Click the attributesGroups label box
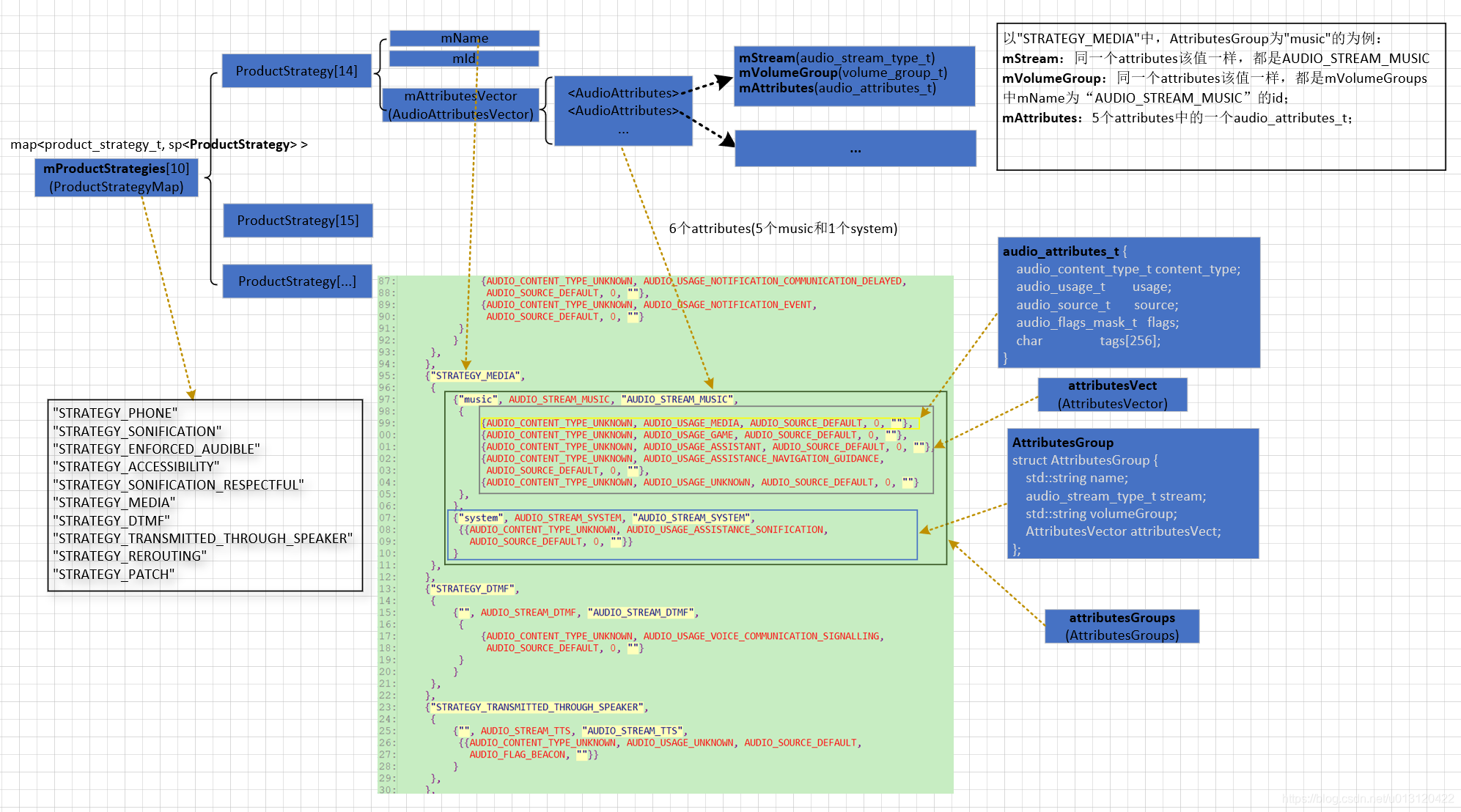The height and width of the screenshot is (812, 1461). 1122,627
